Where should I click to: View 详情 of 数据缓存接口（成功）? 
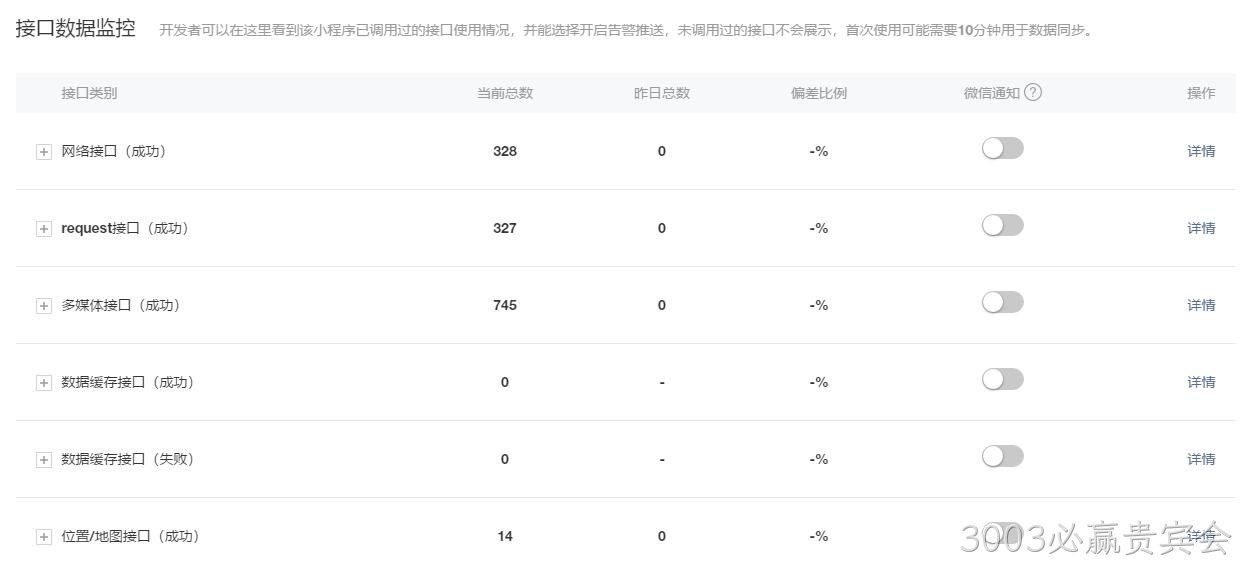(1201, 382)
